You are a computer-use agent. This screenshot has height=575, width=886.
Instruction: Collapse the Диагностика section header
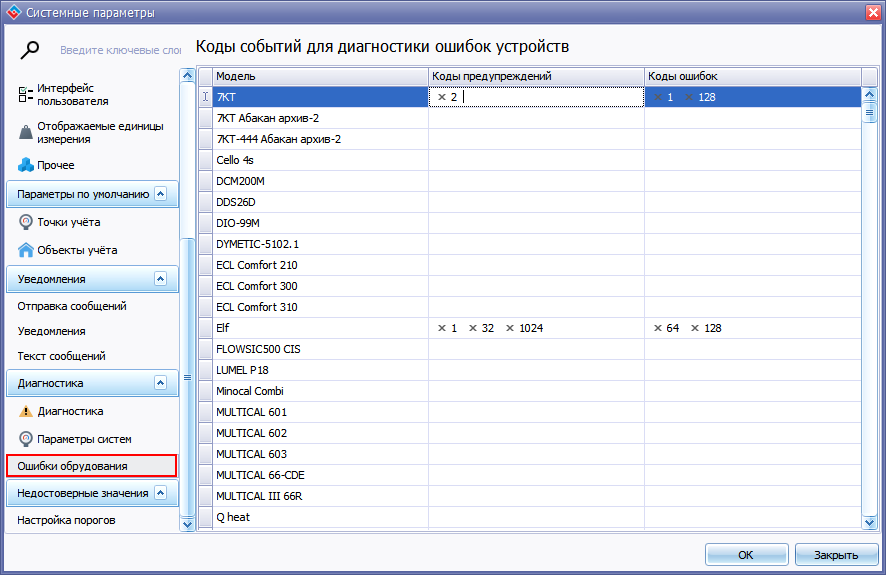pos(160,382)
